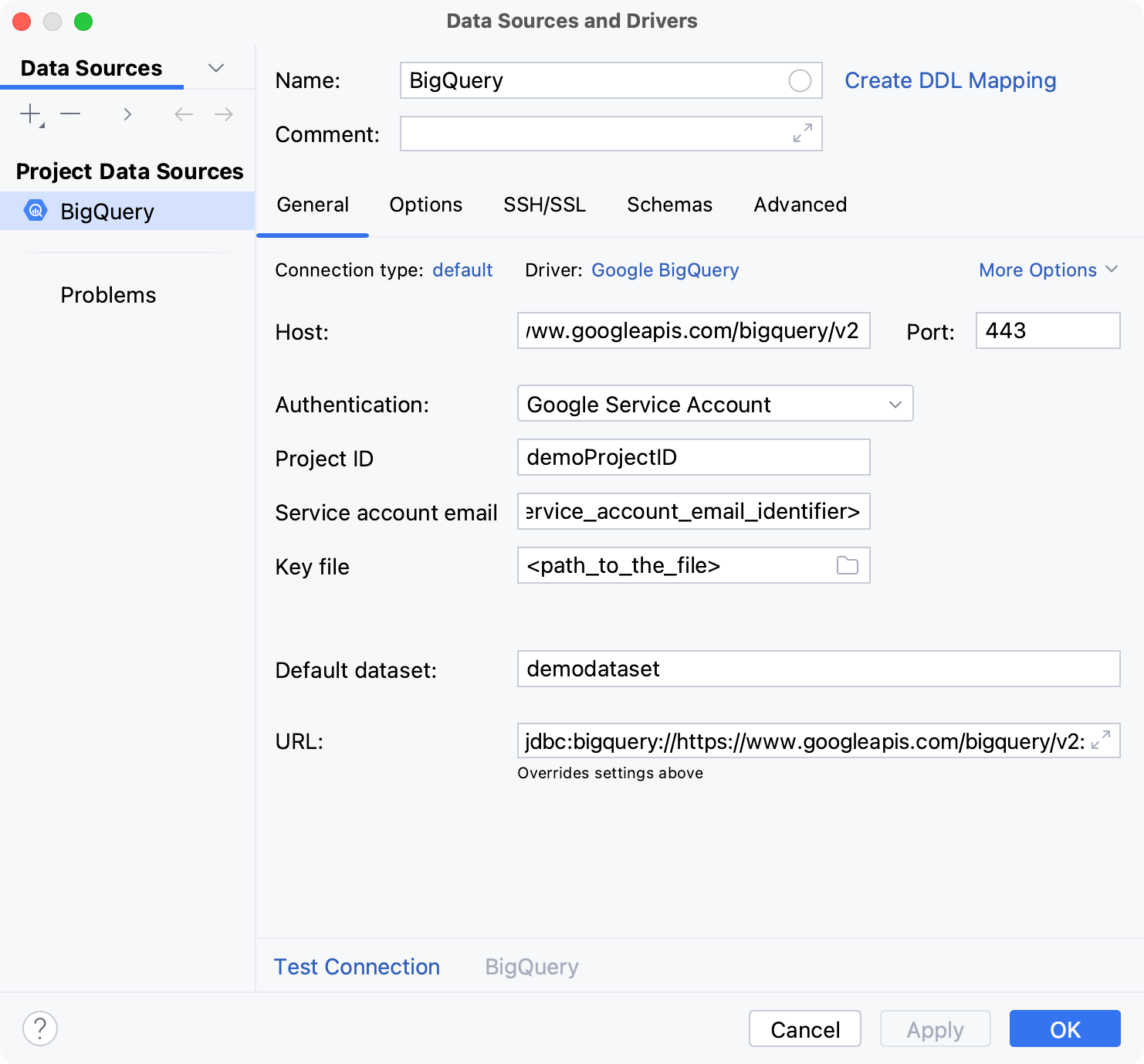1144x1064 pixels.
Task: Change the default connection type
Action: [x=462, y=269]
